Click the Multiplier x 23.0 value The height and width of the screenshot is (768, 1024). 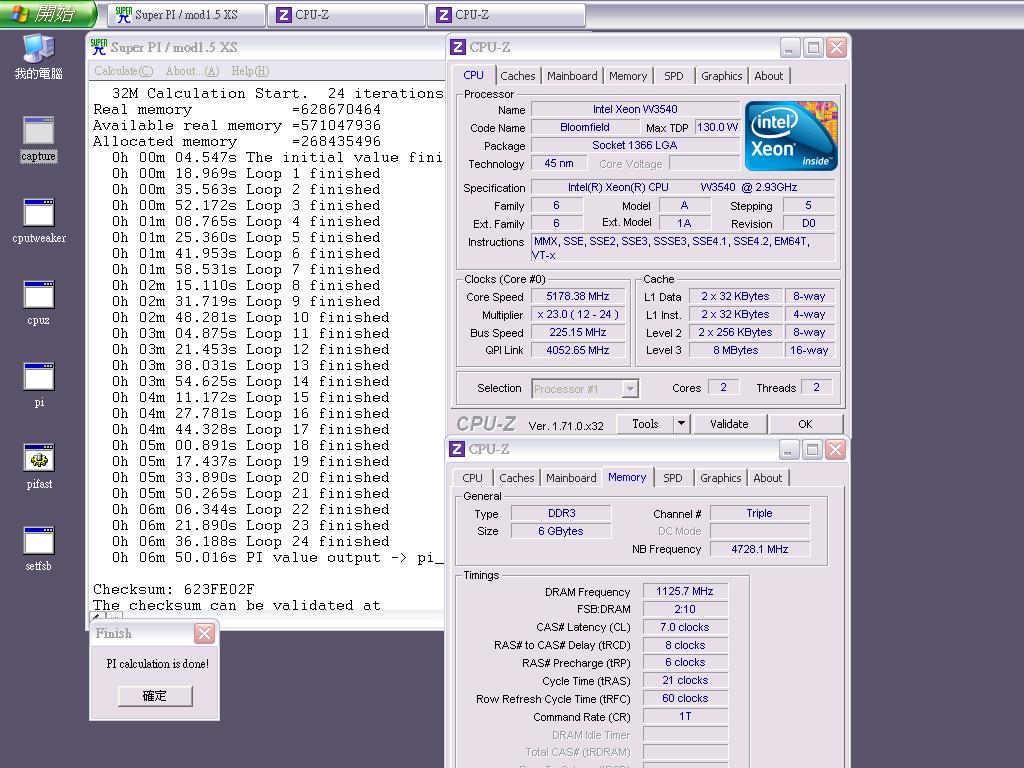(x=578, y=314)
